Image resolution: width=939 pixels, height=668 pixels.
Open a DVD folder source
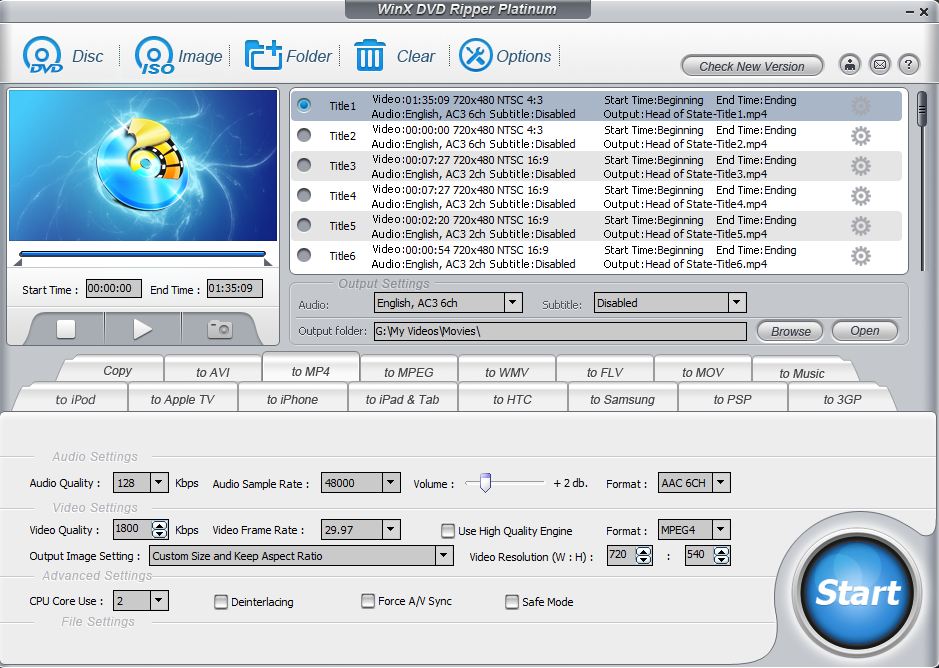point(288,56)
